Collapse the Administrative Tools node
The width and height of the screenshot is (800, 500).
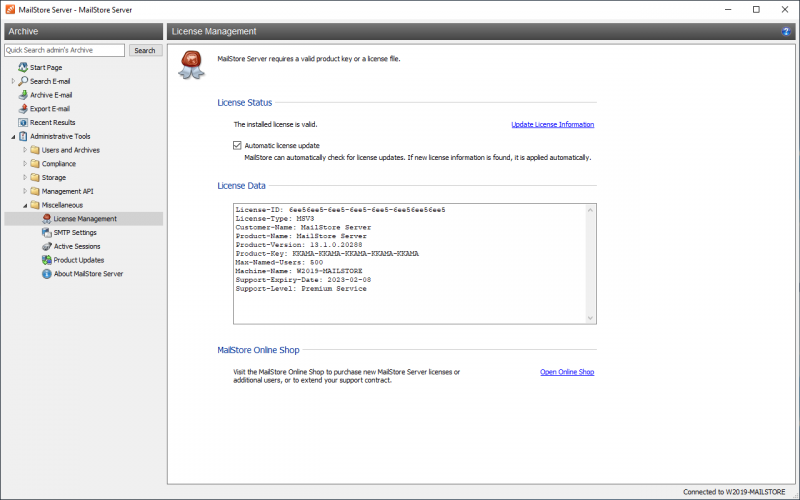[13, 136]
